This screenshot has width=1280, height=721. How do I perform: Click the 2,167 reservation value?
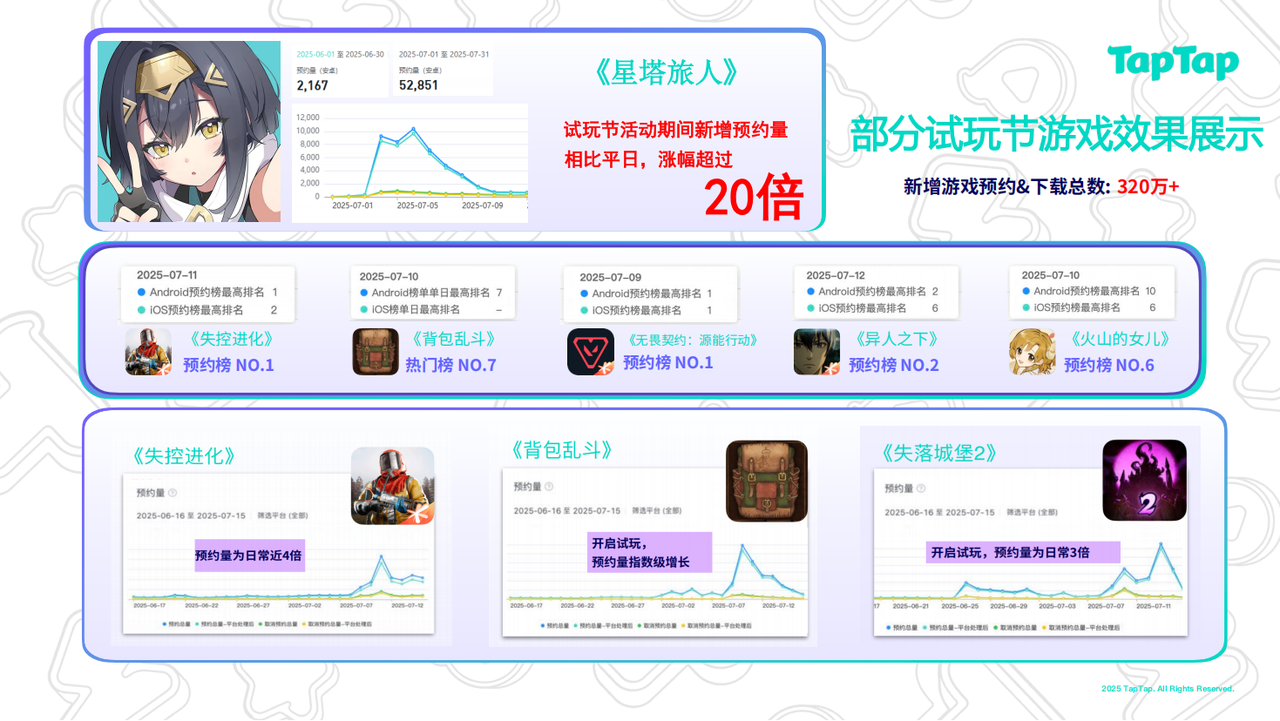pyautogui.click(x=312, y=85)
